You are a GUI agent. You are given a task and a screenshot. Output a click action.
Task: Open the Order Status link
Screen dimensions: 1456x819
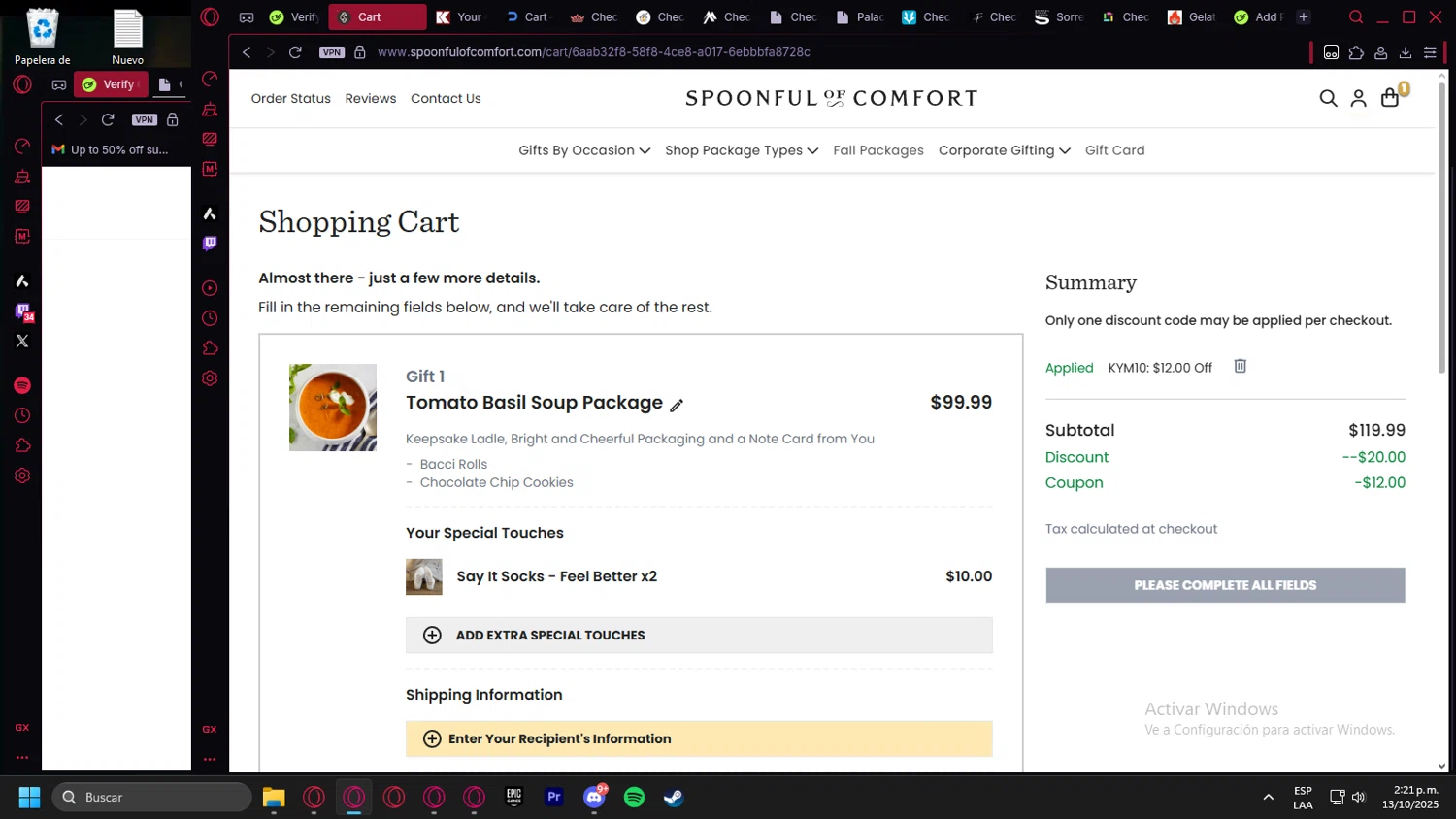[291, 98]
